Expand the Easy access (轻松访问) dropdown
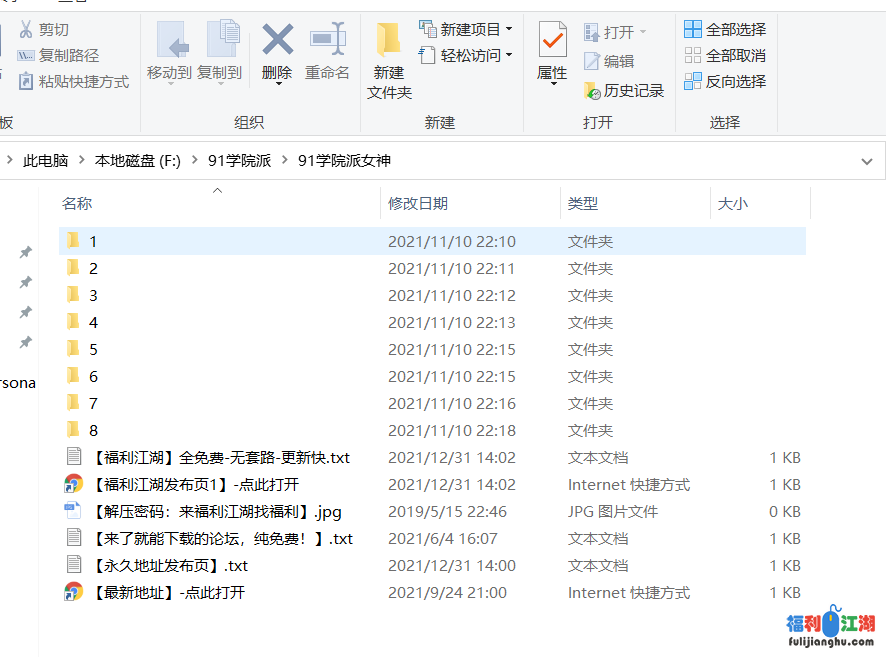This screenshot has width=886, height=657. point(509,56)
